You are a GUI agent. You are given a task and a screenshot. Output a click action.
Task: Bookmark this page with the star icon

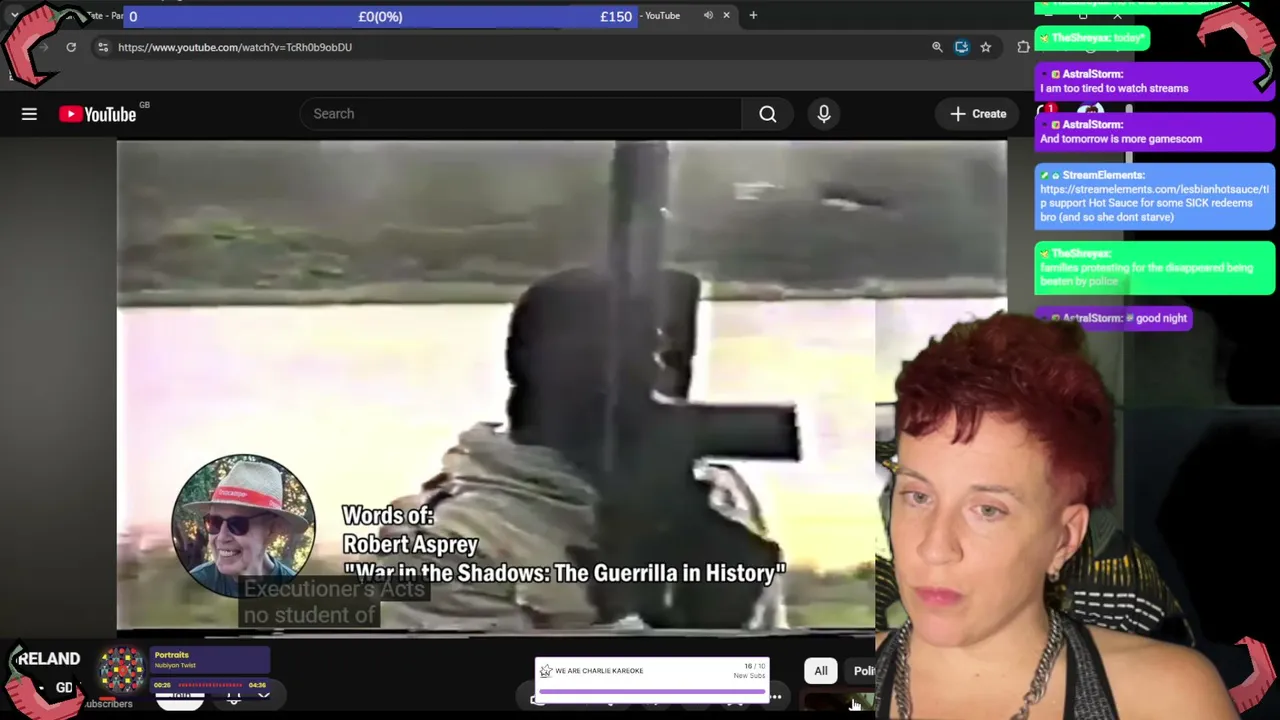986,47
